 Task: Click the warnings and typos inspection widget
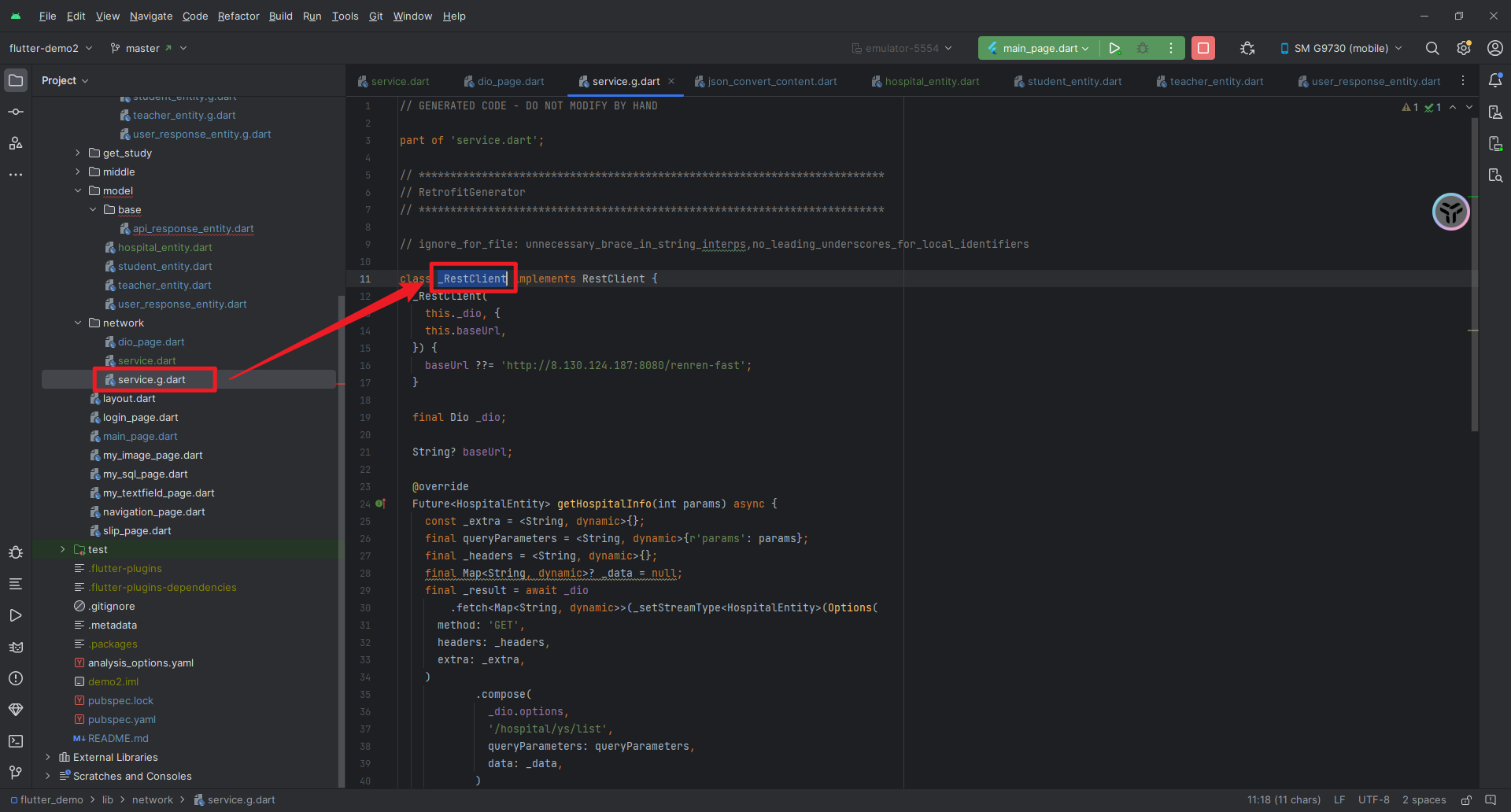[x=1421, y=107]
